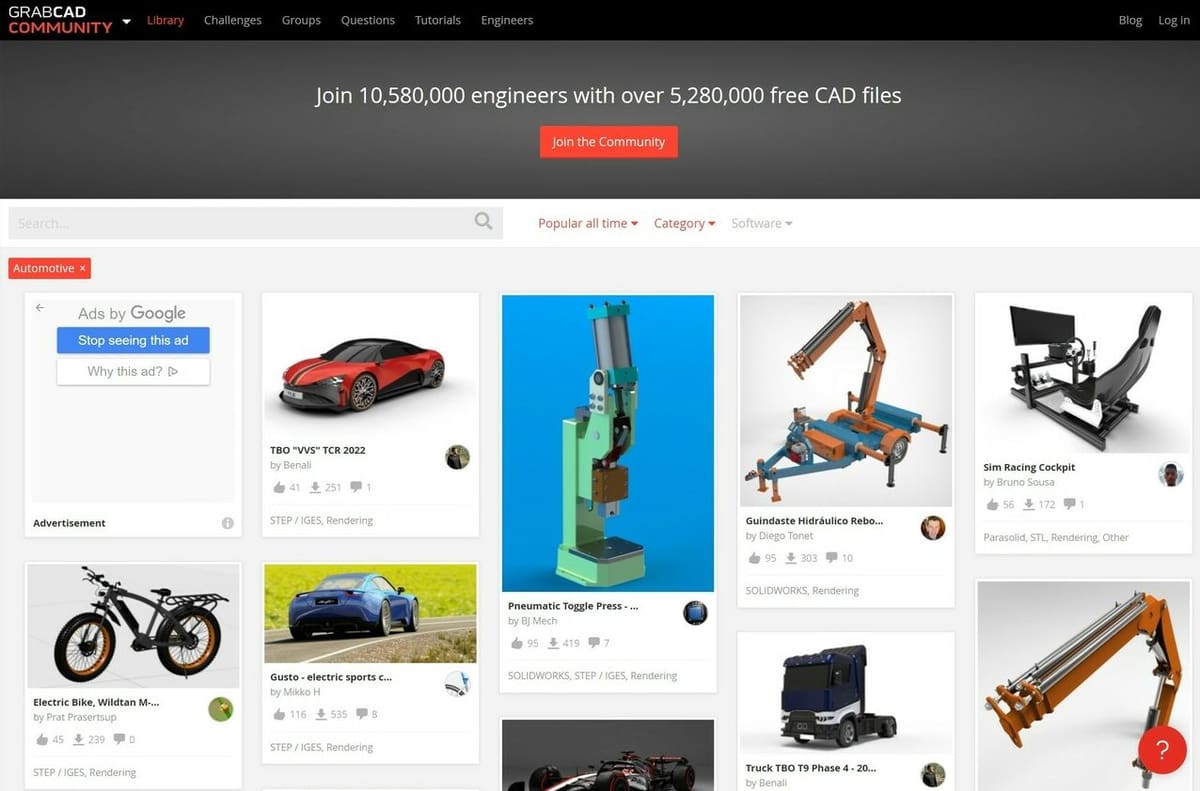Open the Gusto - electric sports car title
Viewport: 1200px width, 791px height.
331,677
